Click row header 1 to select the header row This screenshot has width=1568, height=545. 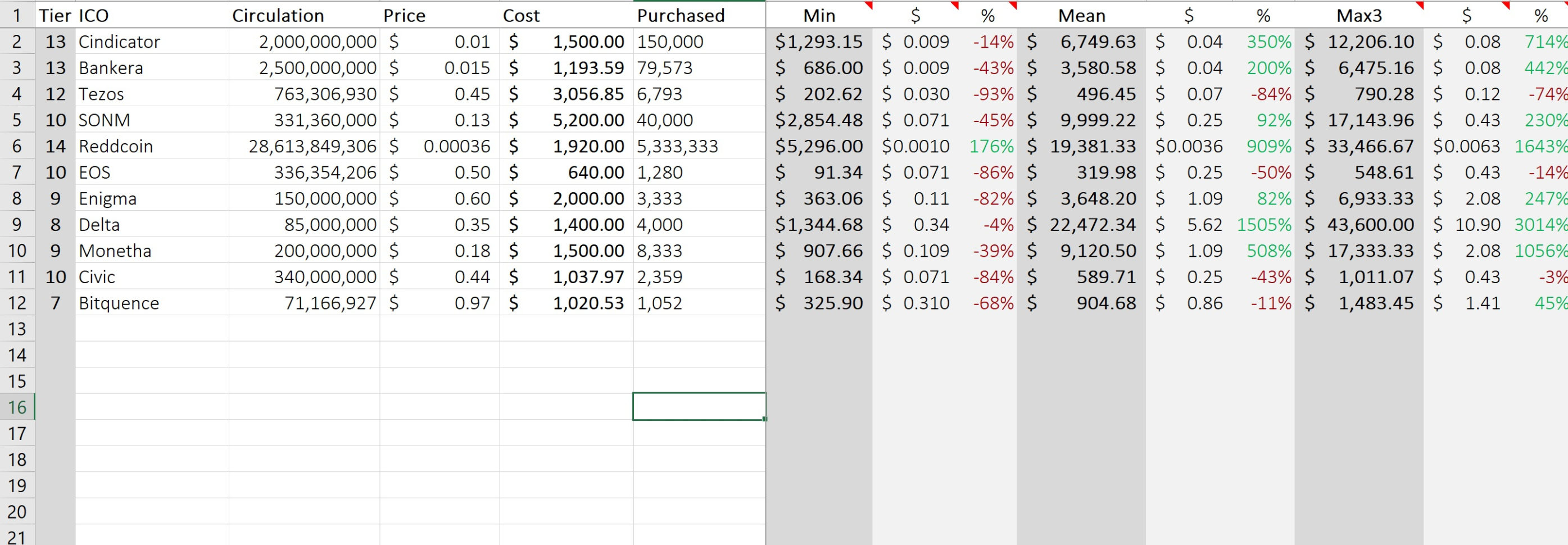tap(16, 15)
